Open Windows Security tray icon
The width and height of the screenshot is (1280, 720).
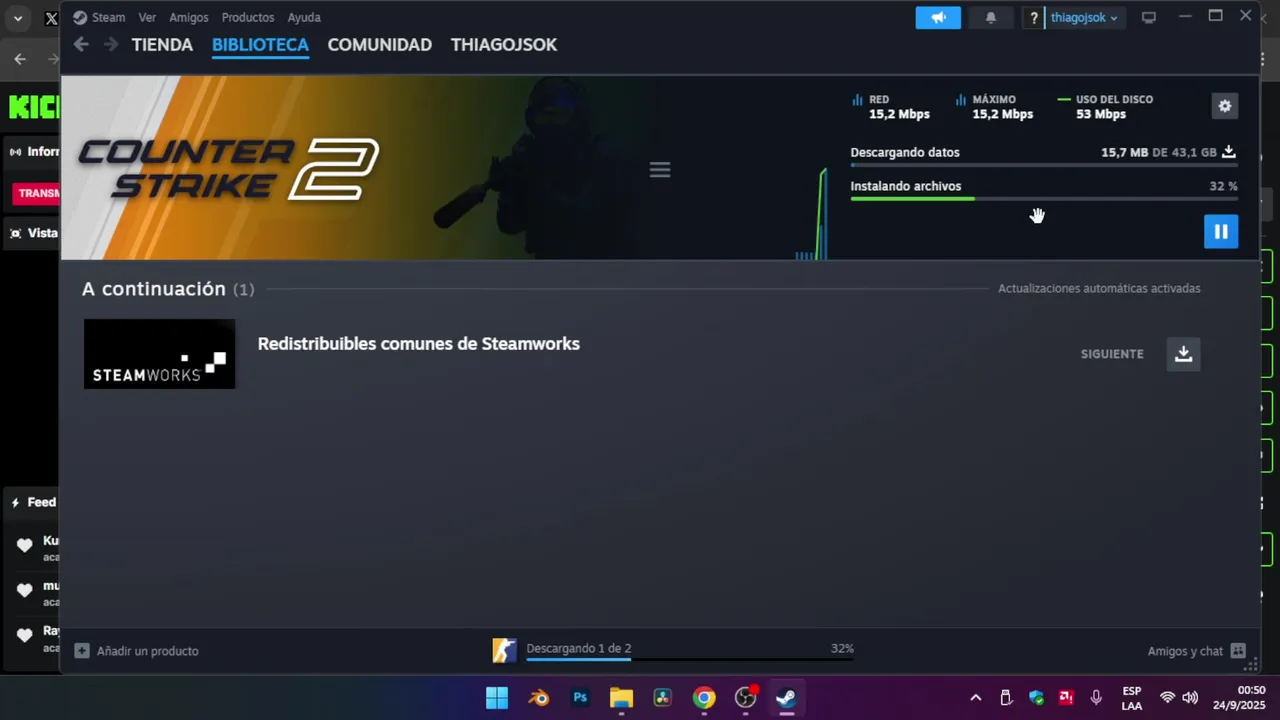click(x=1036, y=698)
